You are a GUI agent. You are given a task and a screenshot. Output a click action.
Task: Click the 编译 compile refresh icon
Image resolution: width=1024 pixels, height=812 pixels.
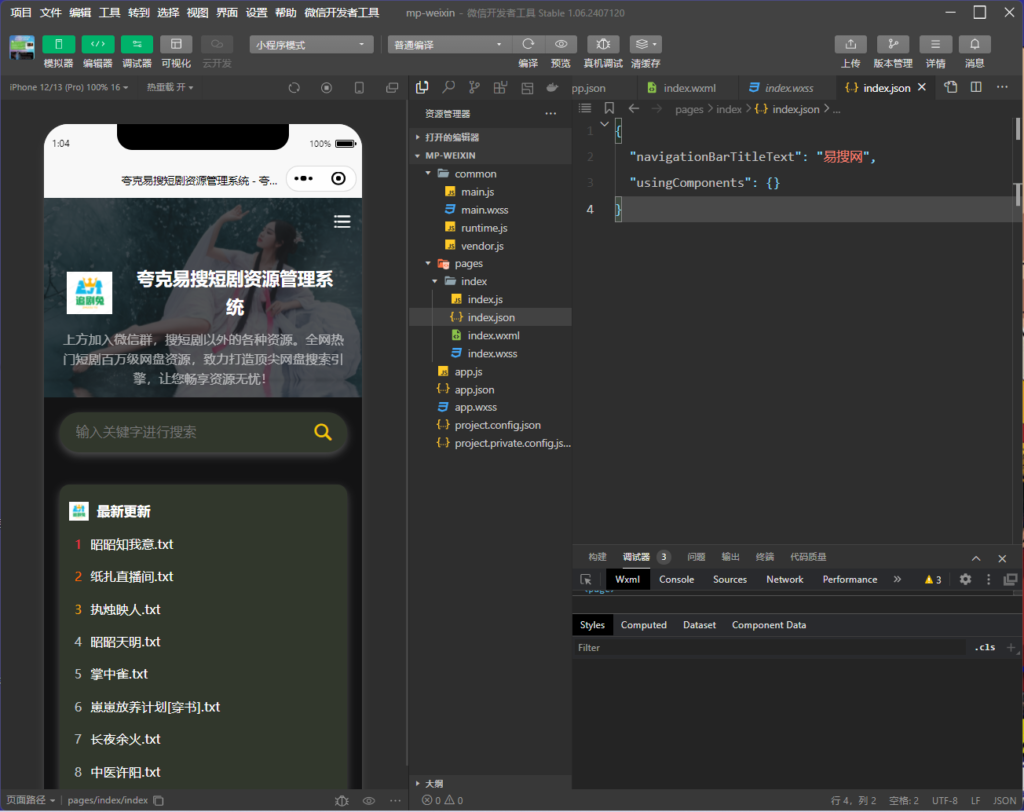pyautogui.click(x=528, y=44)
